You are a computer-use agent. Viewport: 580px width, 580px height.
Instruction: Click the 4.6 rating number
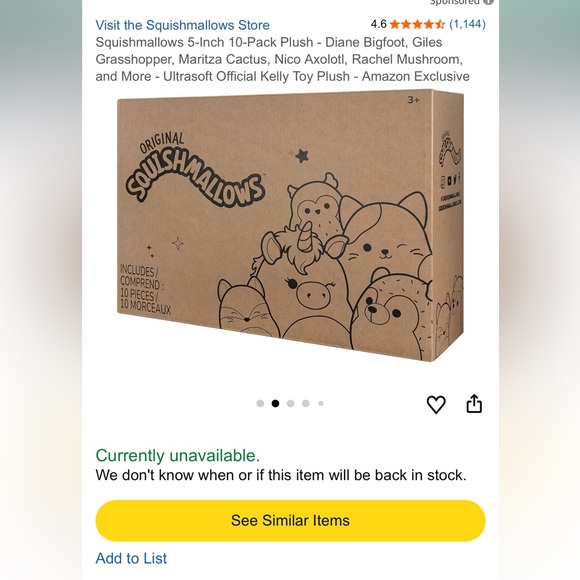coord(378,24)
